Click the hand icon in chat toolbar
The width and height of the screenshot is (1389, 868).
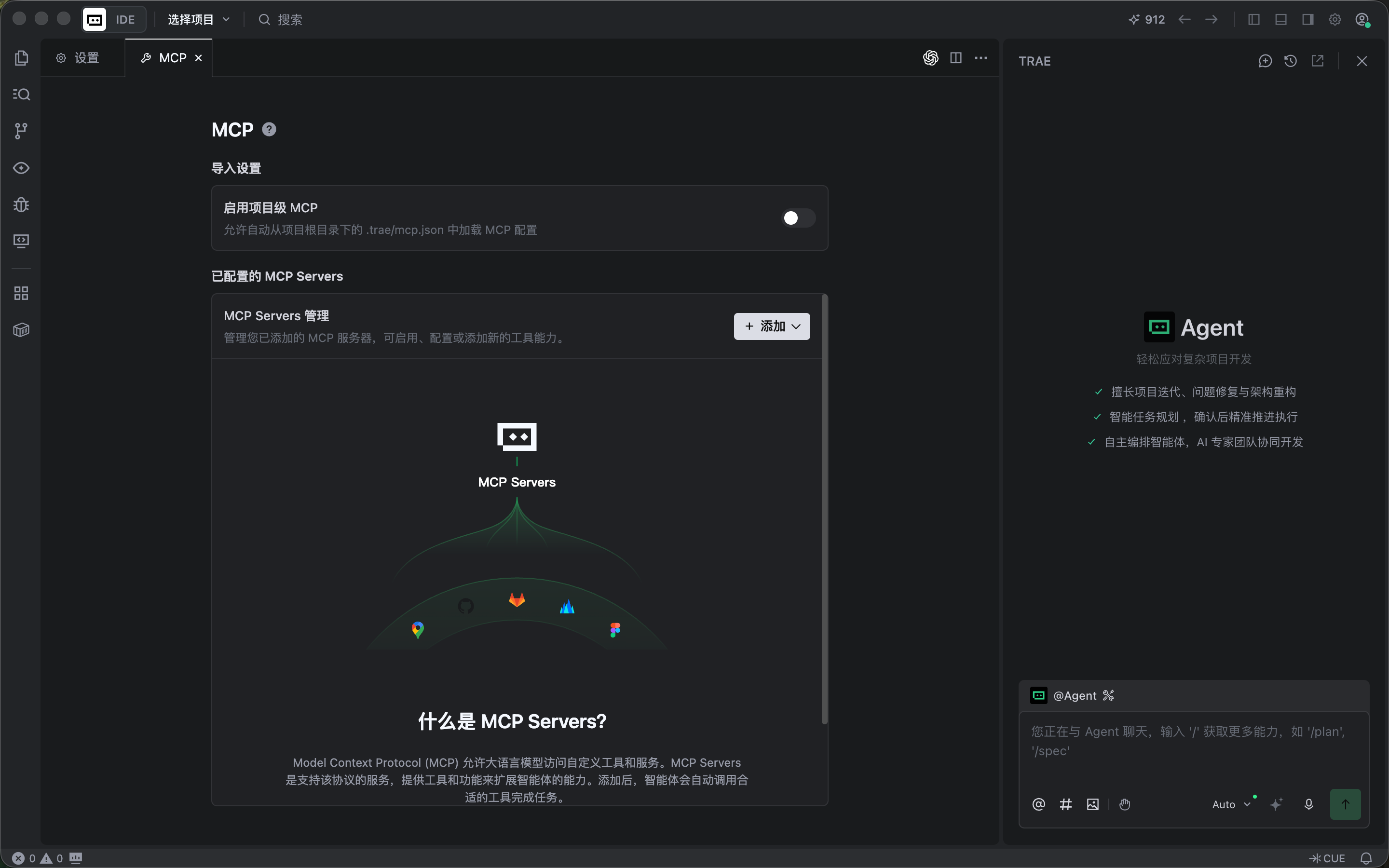1124,804
